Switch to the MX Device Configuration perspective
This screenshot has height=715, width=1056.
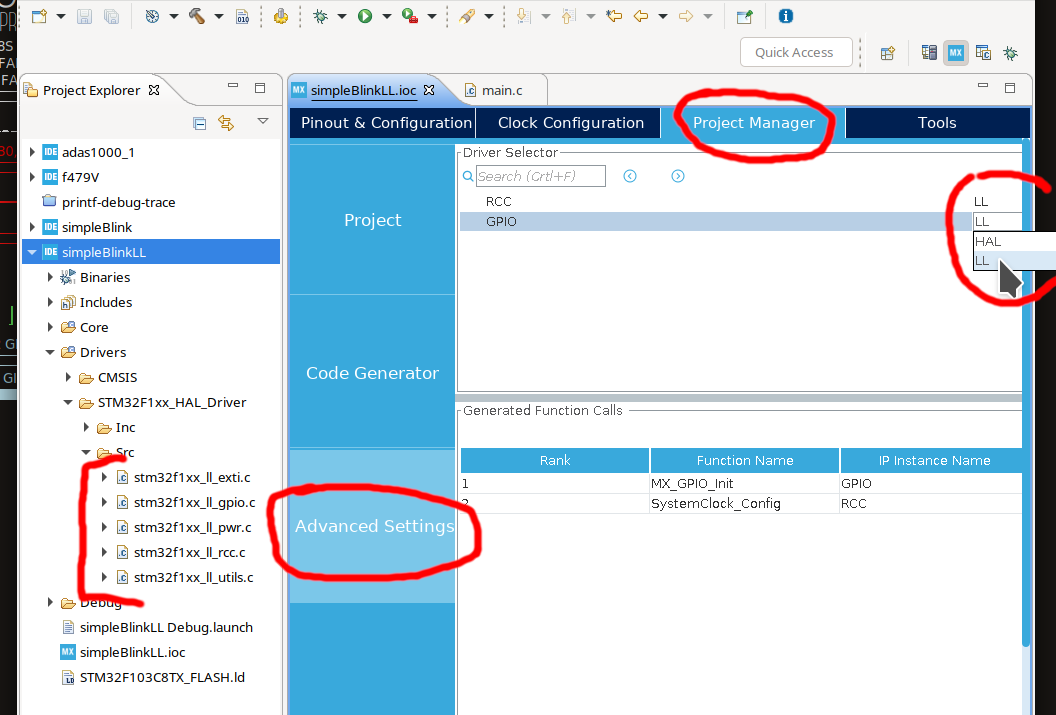tap(956, 53)
